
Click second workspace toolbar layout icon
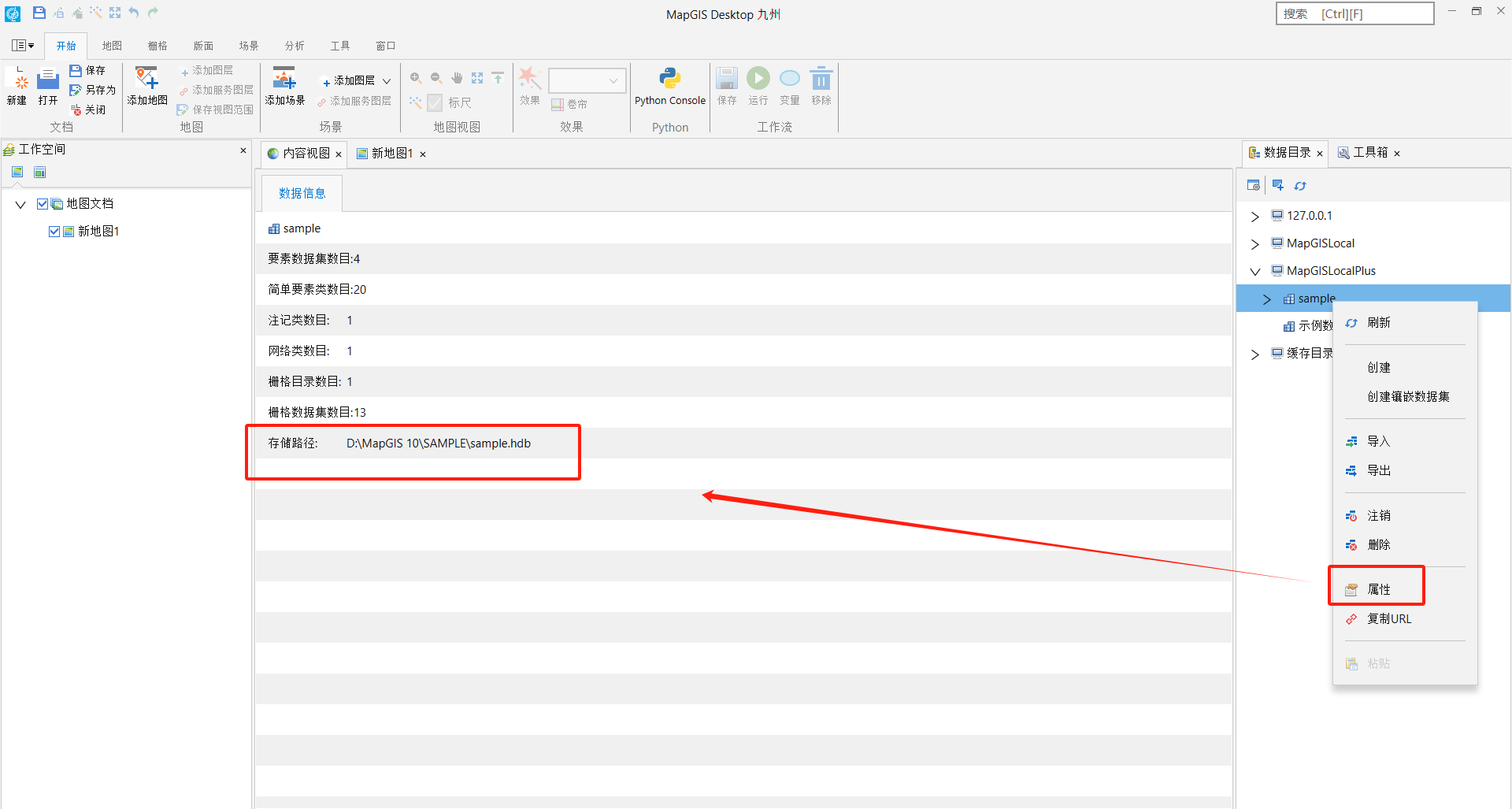pyautogui.click(x=39, y=173)
